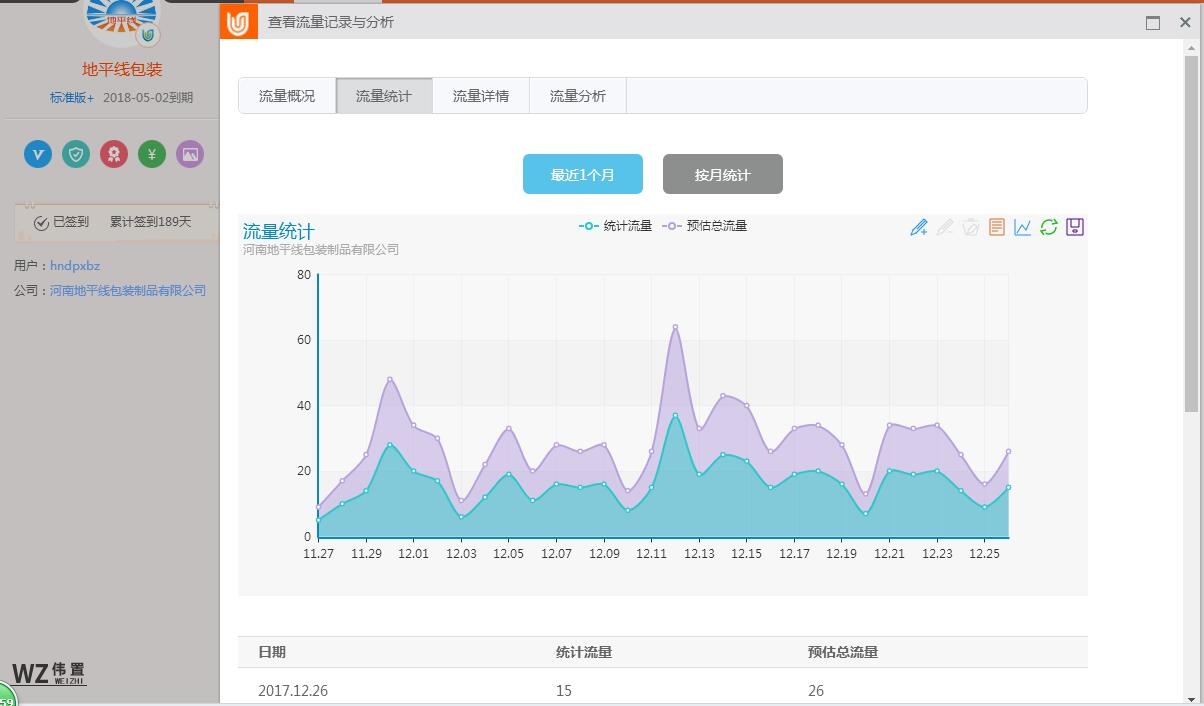This screenshot has width=1204, height=706.
Task: Click the 最近1个月 button
Action: (582, 174)
